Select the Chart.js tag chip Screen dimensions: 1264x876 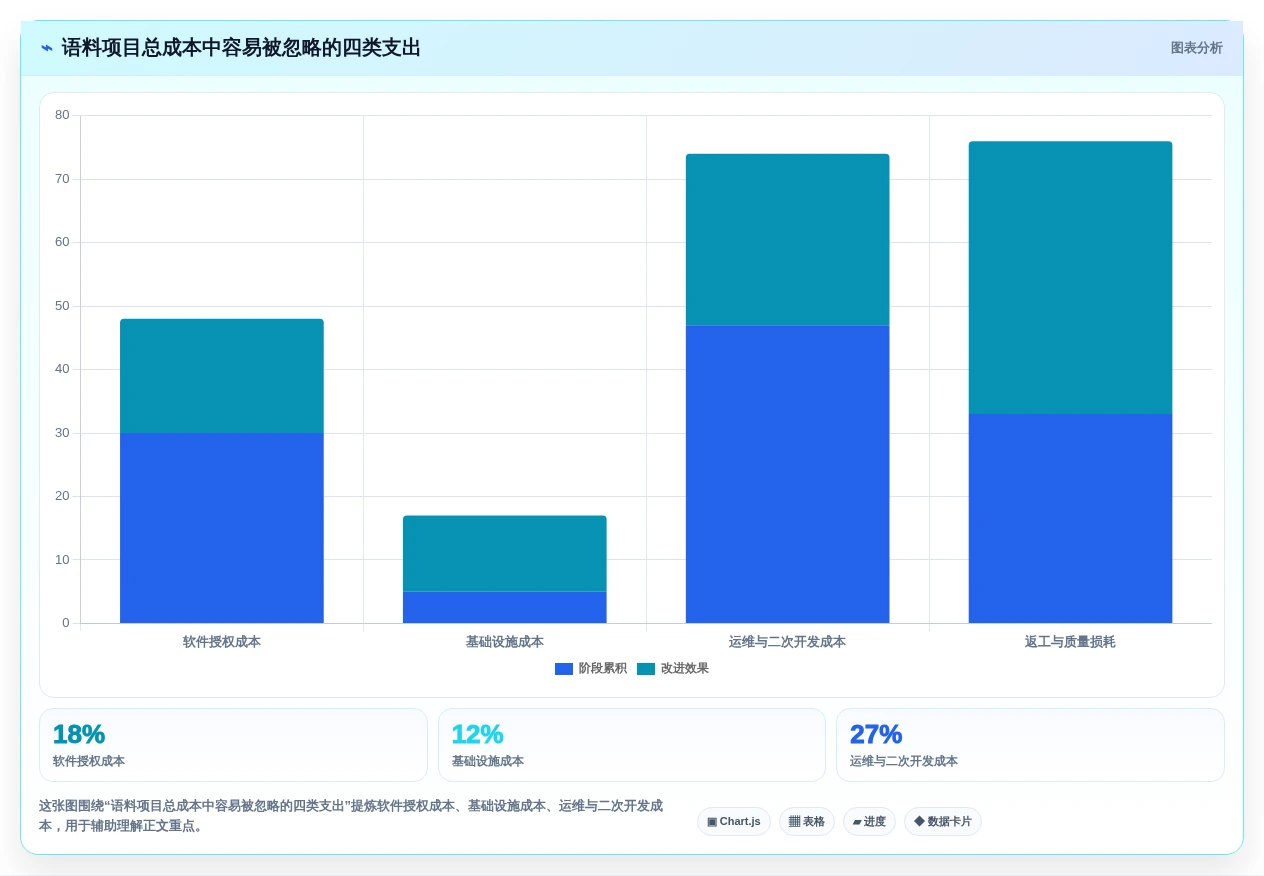(x=734, y=822)
